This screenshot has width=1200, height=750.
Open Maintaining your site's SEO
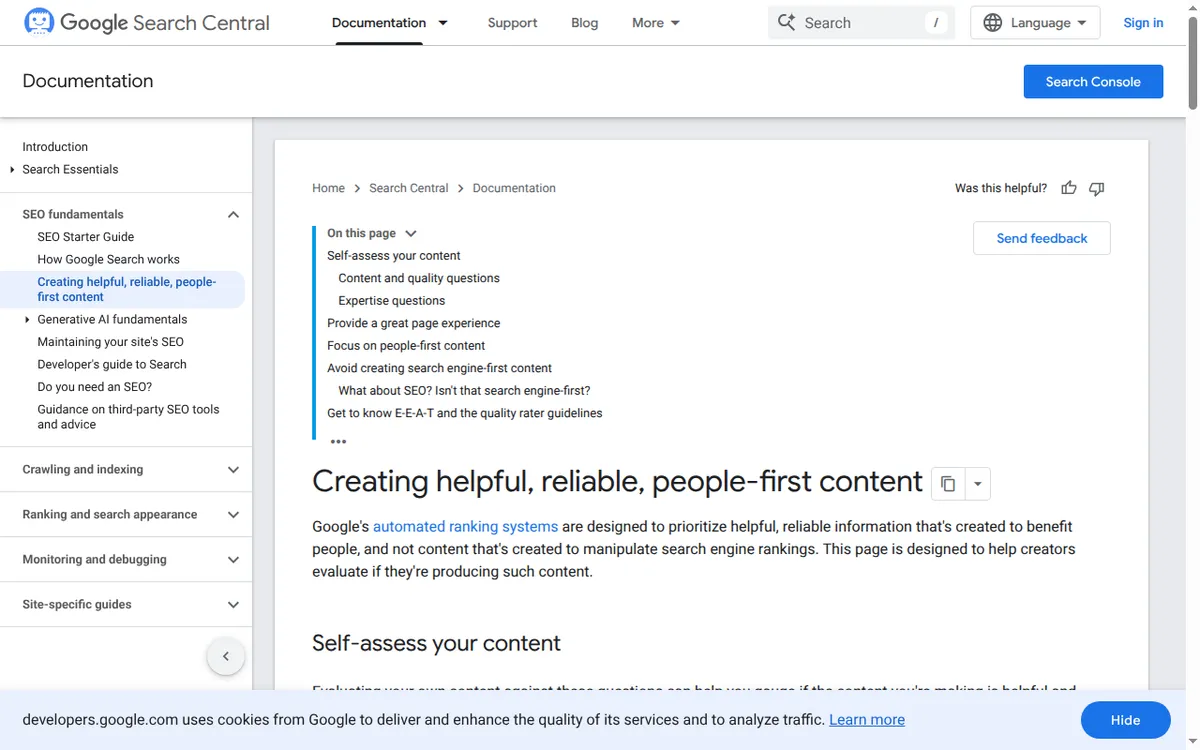tap(111, 342)
